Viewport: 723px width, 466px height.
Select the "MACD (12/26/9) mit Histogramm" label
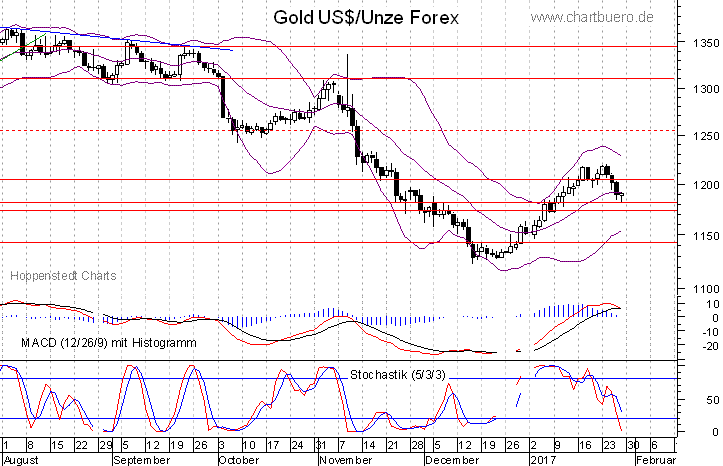pyautogui.click(x=109, y=343)
